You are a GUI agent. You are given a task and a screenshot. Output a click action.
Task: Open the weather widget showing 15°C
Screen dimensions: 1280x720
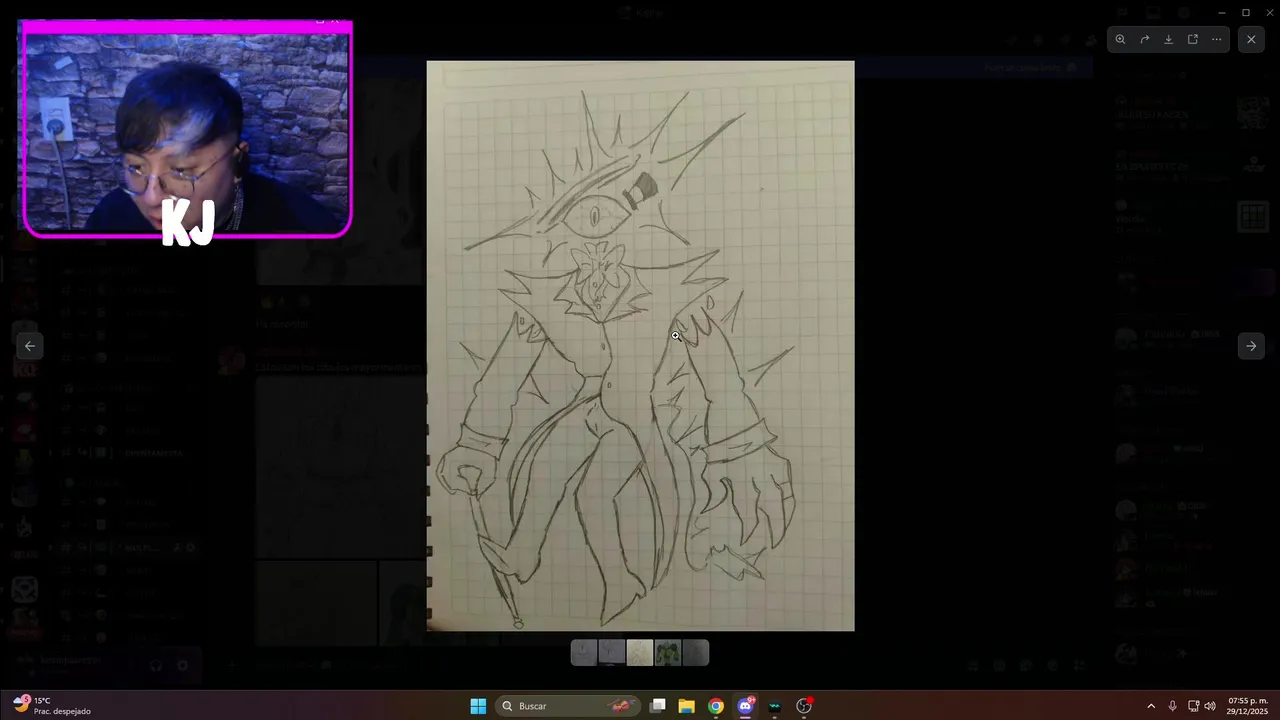pyautogui.click(x=52, y=705)
